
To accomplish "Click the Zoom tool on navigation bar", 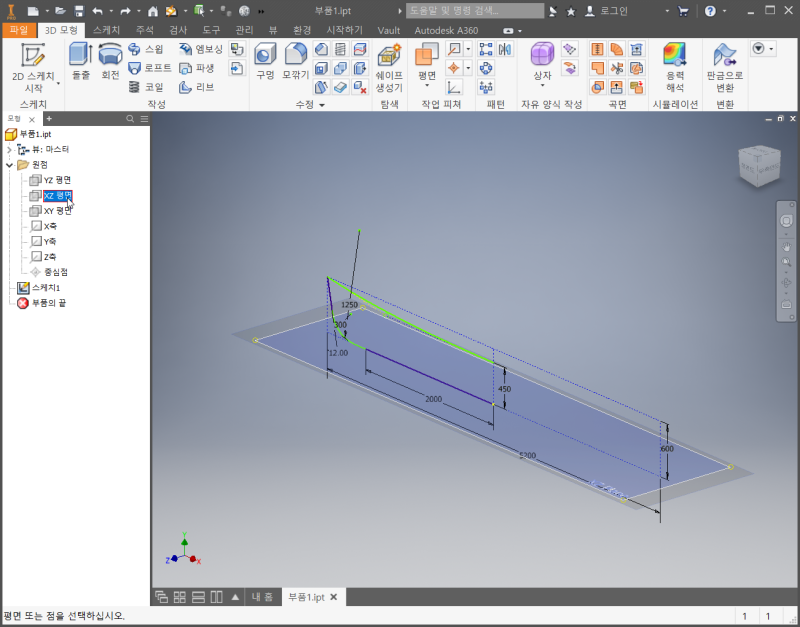I will click(x=786, y=262).
